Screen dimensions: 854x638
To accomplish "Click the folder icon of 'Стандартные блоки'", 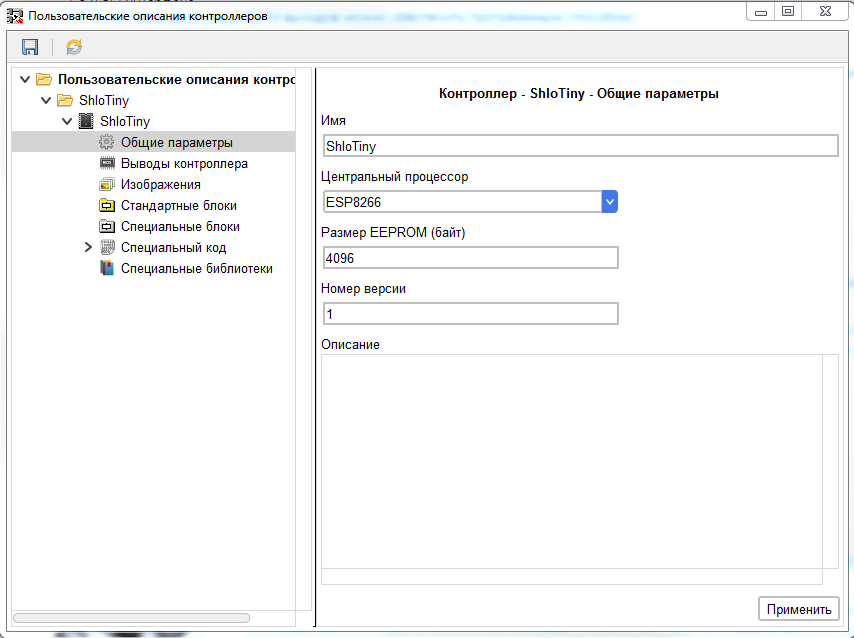I will point(107,205).
